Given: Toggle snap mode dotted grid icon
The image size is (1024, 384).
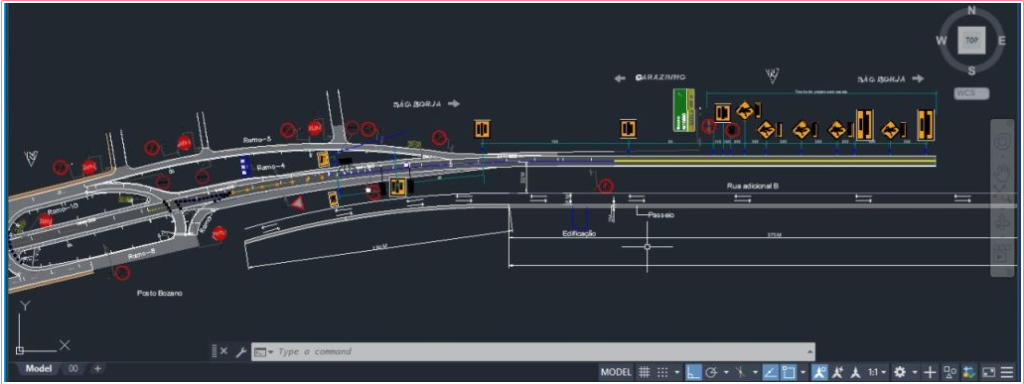Looking at the screenshot, I should 663,372.
